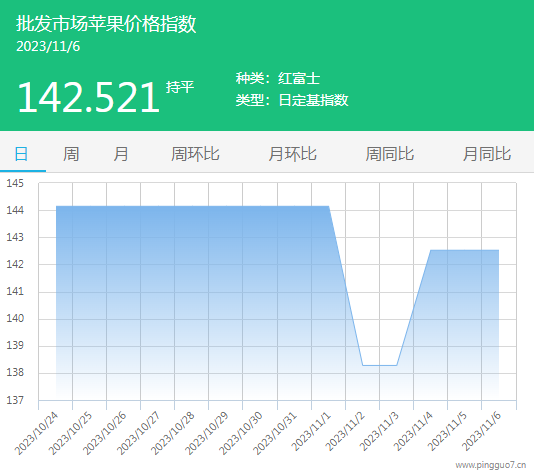This screenshot has height=476, width=534.
Task: Open the 月环比 month-over-month tab
Action: point(293,154)
